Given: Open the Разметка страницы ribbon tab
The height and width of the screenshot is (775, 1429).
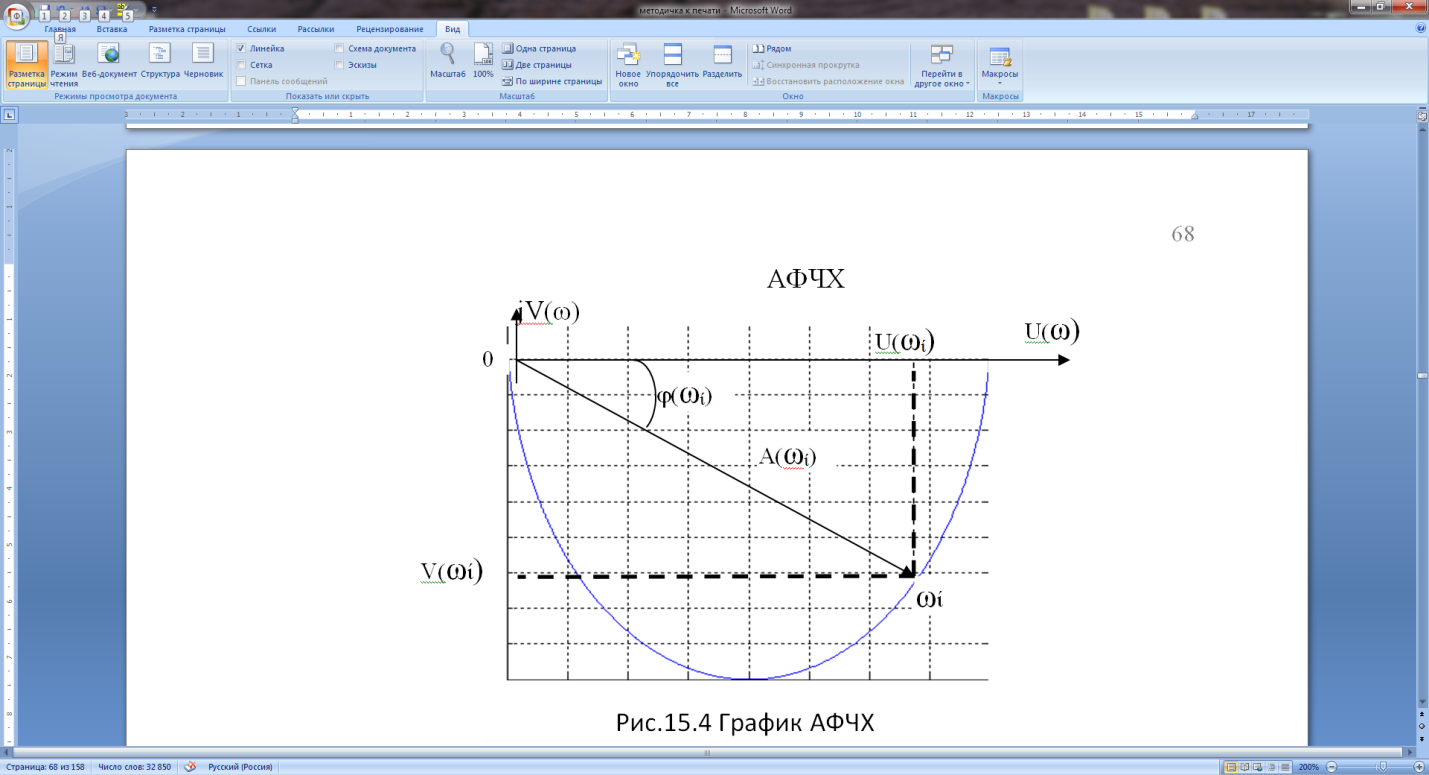Looking at the screenshot, I should click(187, 29).
